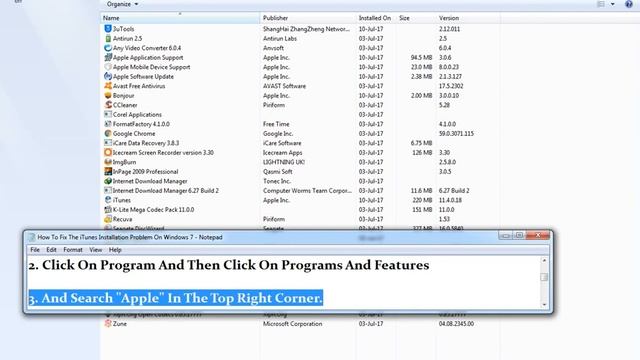The width and height of the screenshot is (640, 360).
Task: Click 'Computer Worms Team Corpor...' publisher cell
Action: [307, 191]
